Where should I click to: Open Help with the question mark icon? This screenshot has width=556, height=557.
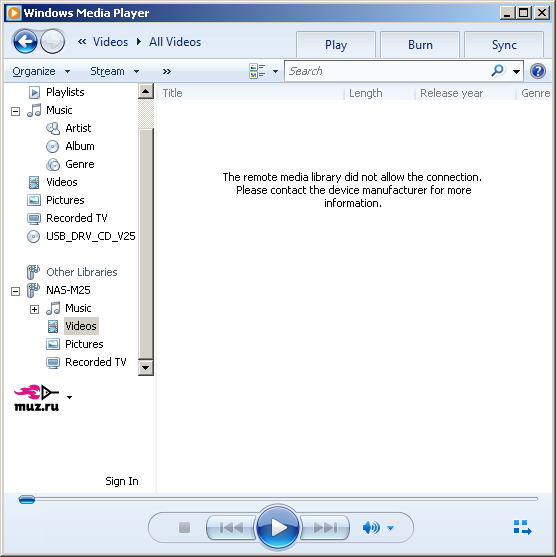coord(538,71)
